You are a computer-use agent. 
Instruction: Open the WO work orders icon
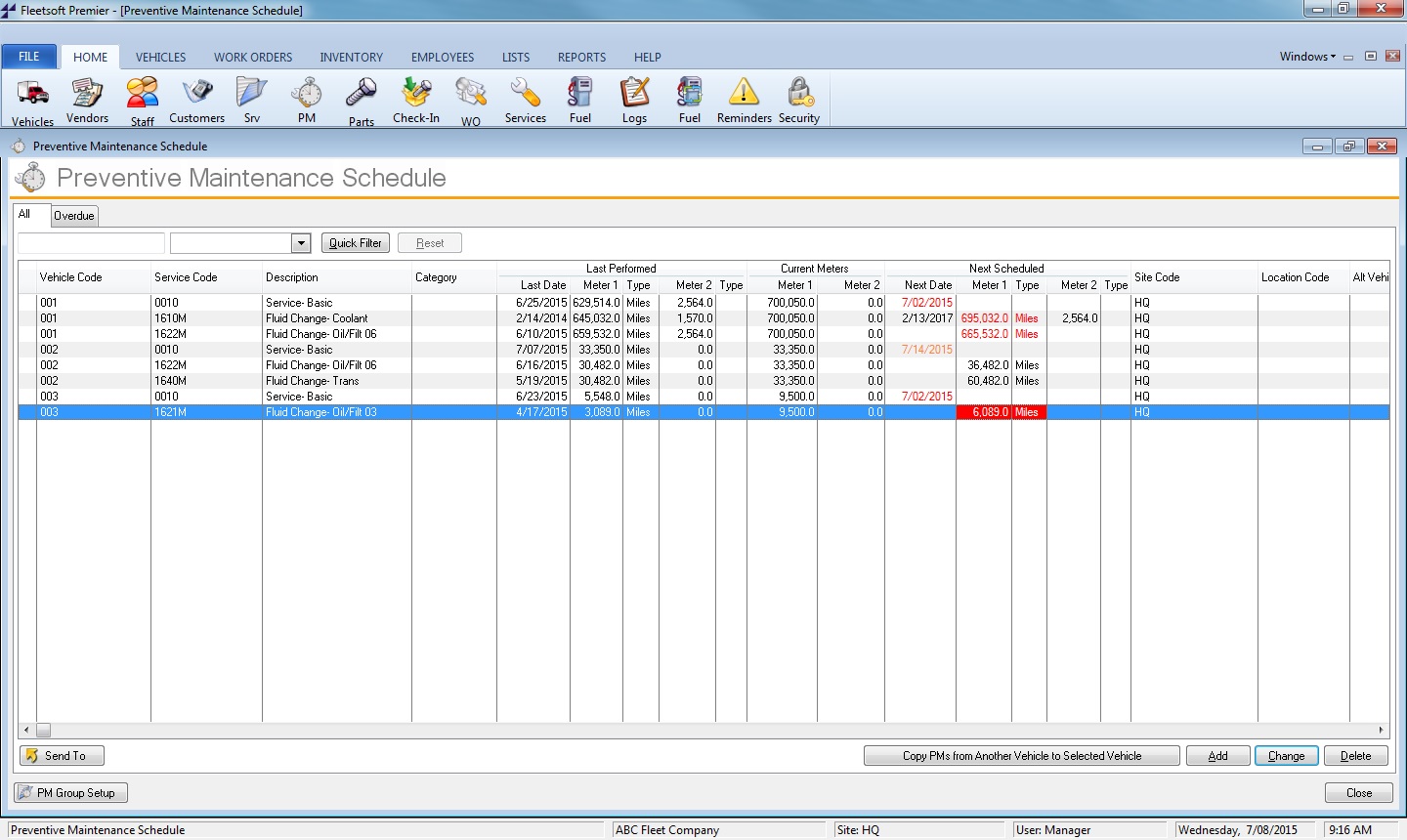(x=471, y=102)
